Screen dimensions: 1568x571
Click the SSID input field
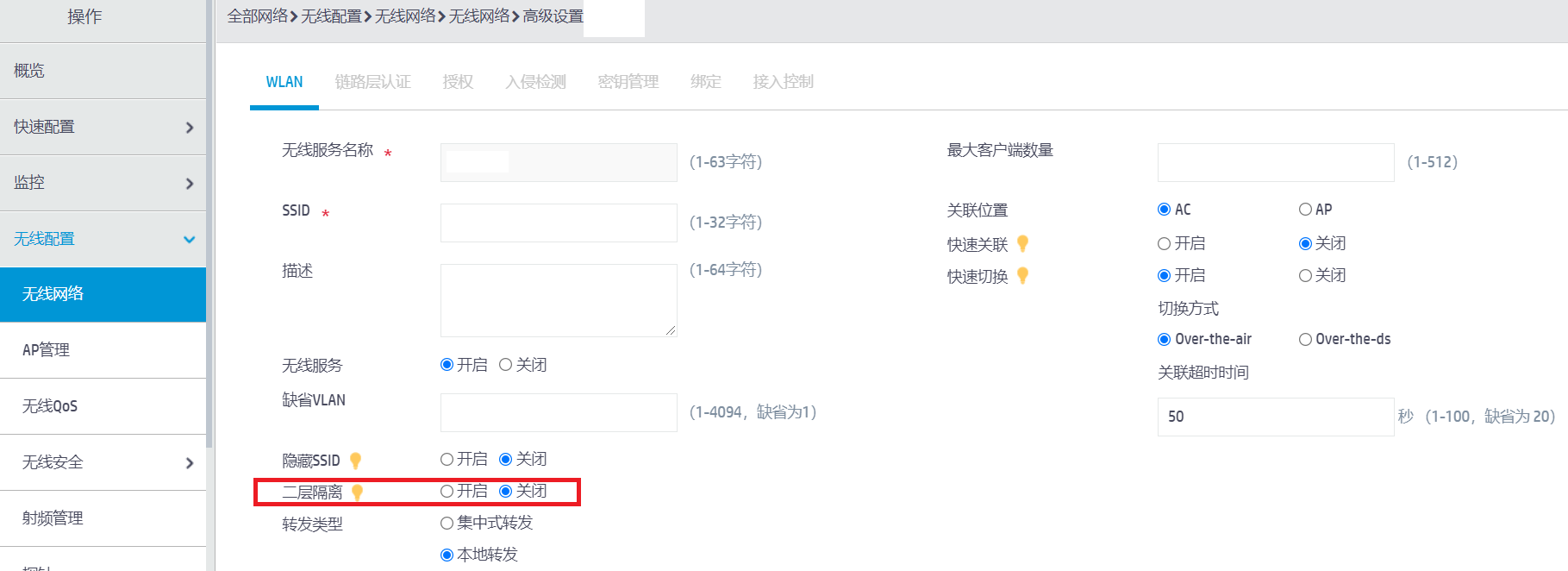tap(559, 223)
